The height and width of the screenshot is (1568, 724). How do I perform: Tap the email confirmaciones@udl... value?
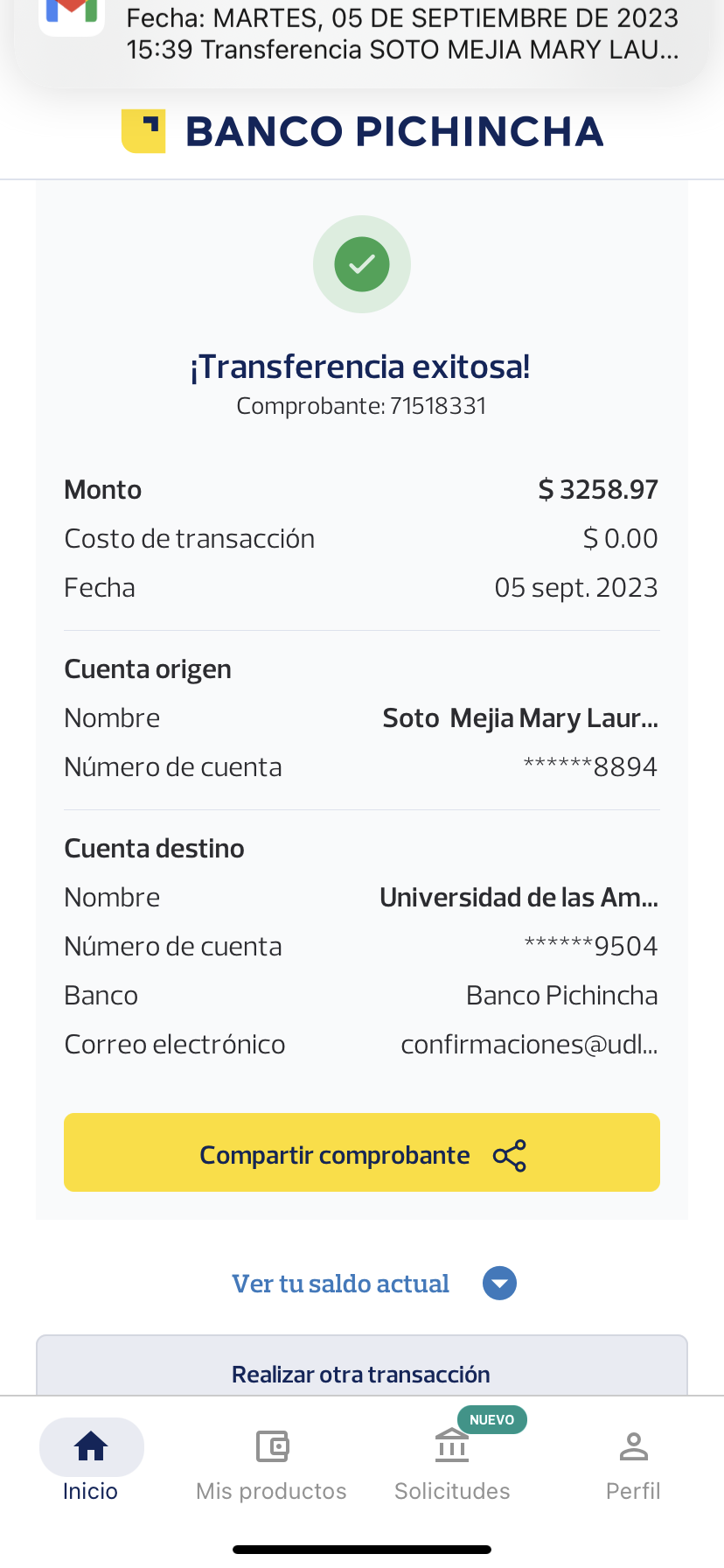[x=528, y=1045]
